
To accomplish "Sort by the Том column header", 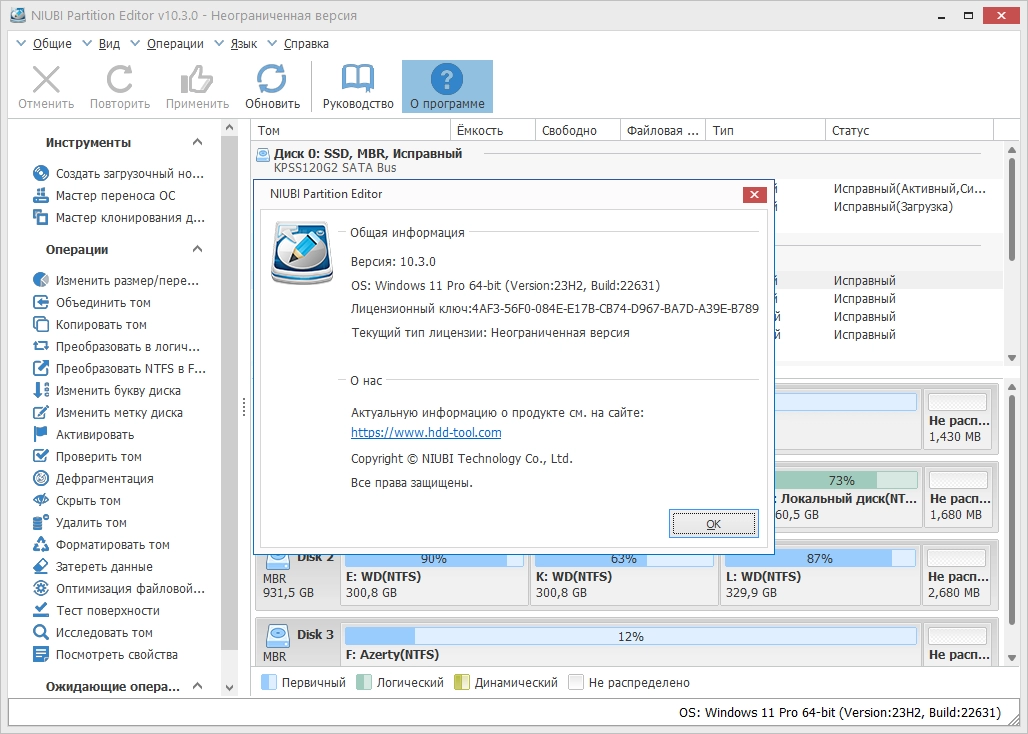I will [351, 130].
